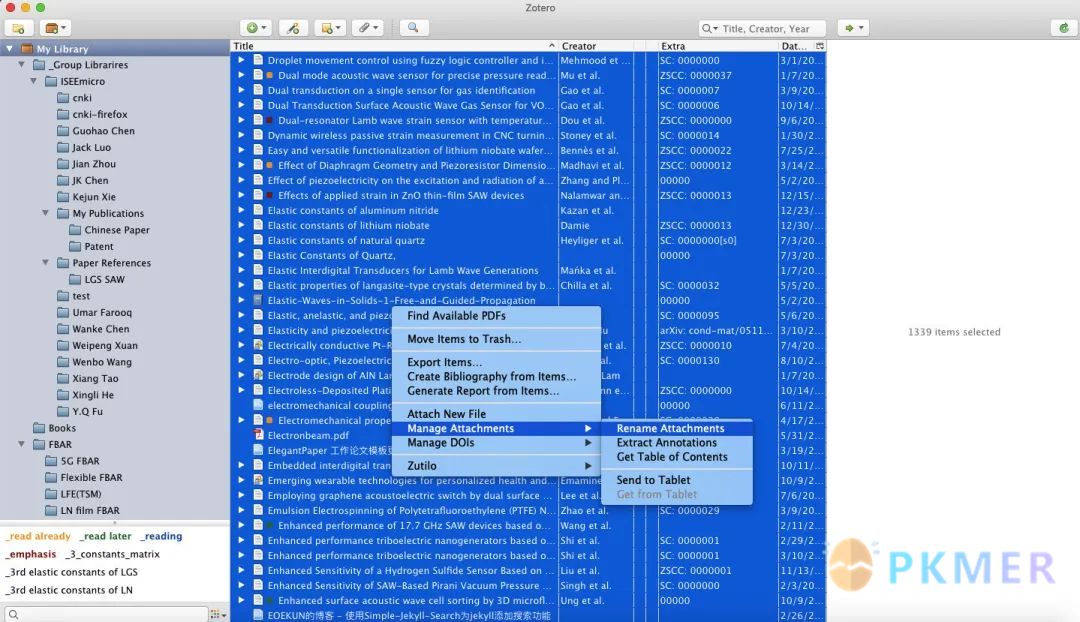Collapse the ISEEmicro collection
This screenshot has height=622, width=1080.
(x=33, y=81)
